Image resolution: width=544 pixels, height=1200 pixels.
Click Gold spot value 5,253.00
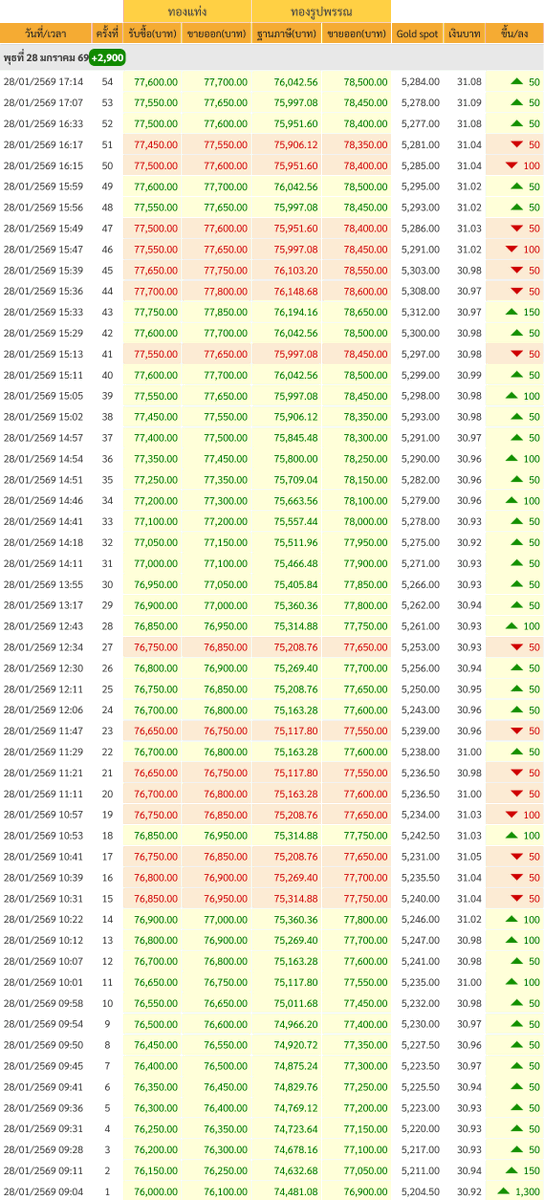[419, 647]
